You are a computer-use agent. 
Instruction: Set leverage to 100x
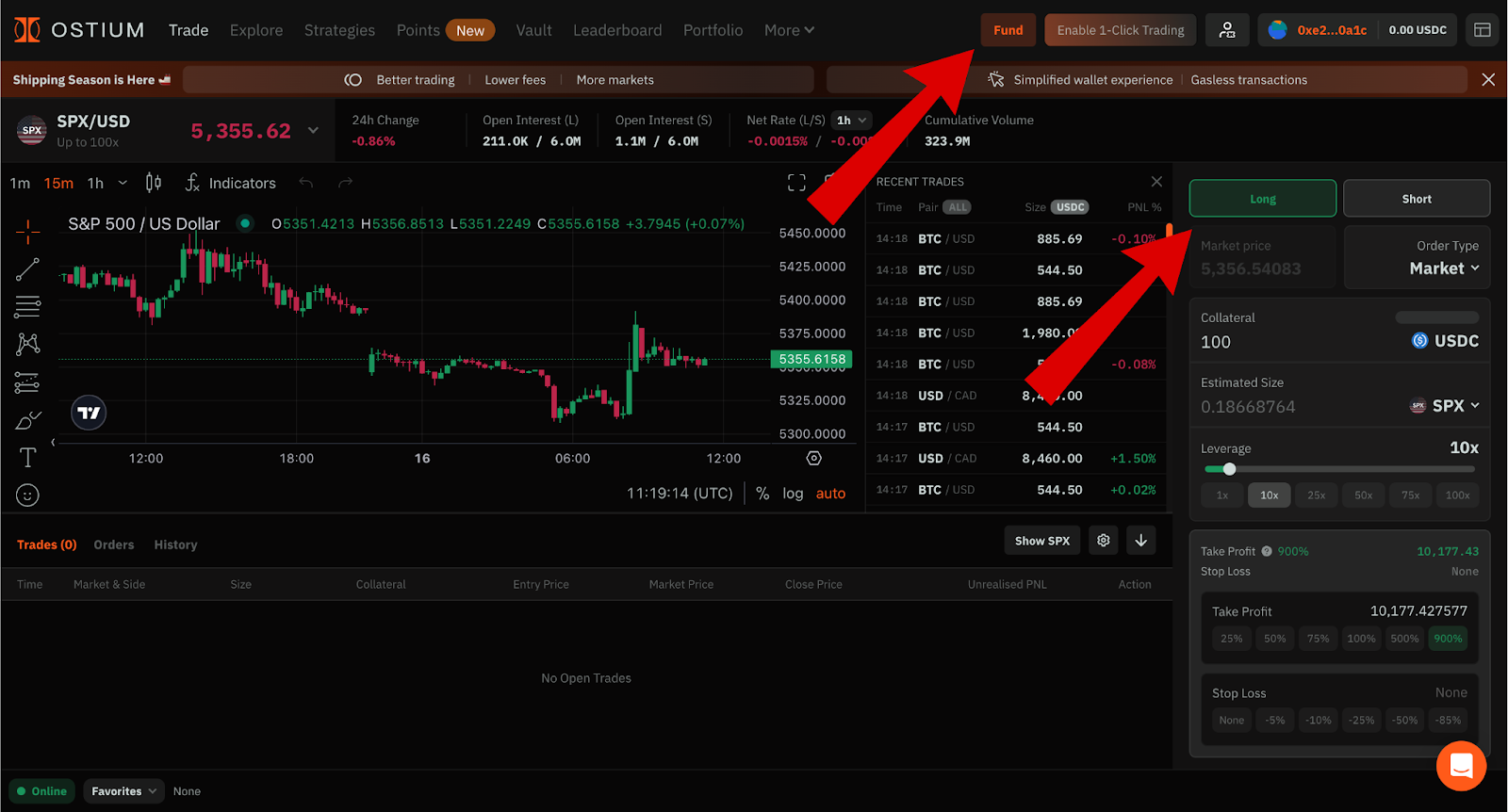1458,495
